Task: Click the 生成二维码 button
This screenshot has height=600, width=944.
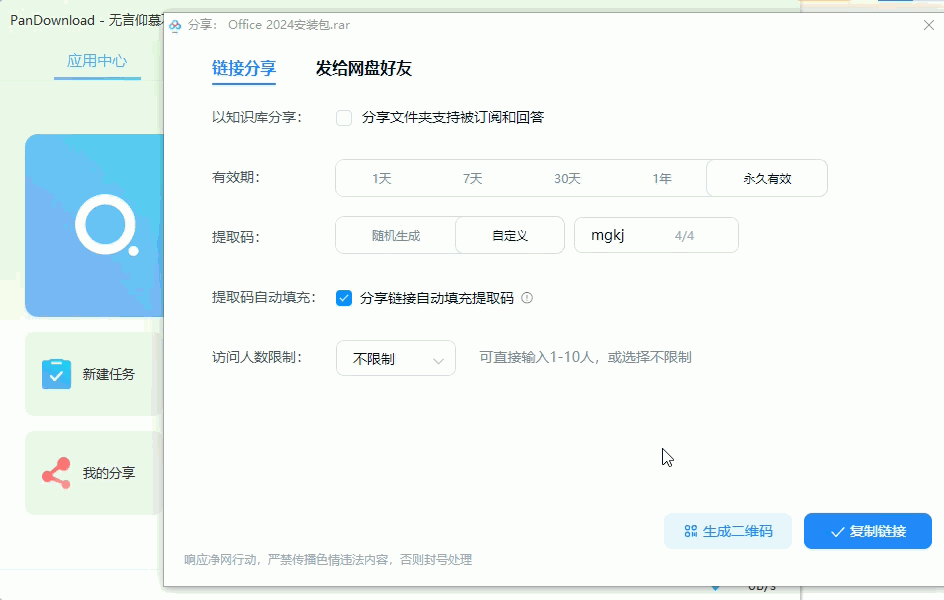Action: coord(728,531)
